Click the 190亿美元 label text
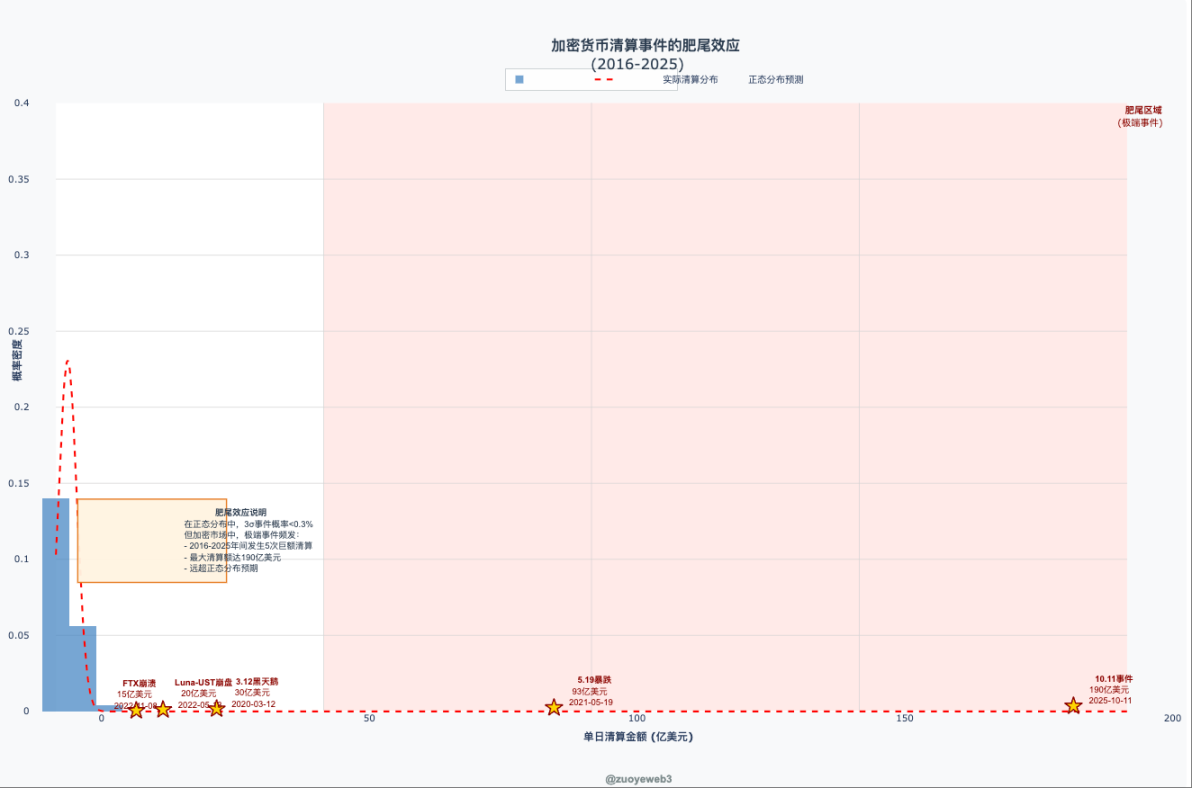 [x=1109, y=689]
